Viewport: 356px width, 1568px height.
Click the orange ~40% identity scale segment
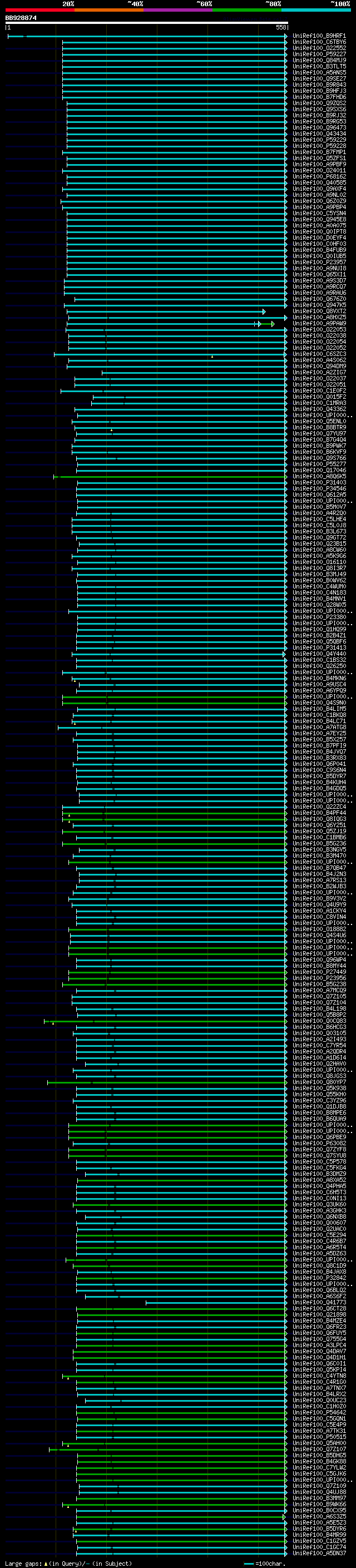[x=109, y=10]
